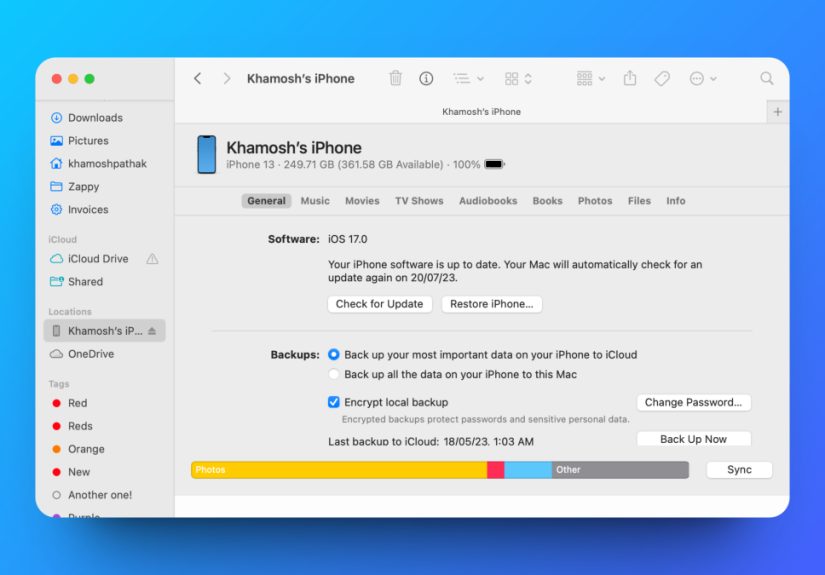Switch to the Photos tab
Viewport: 825px width, 575px height.
tap(595, 201)
